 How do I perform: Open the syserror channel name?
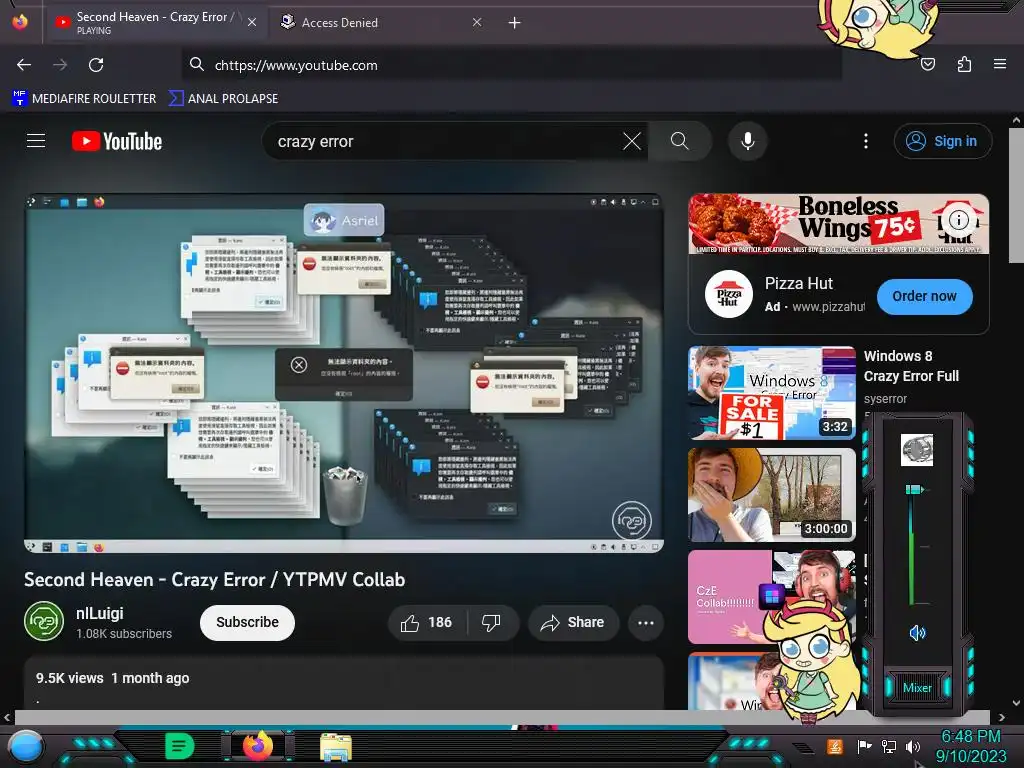coord(885,398)
